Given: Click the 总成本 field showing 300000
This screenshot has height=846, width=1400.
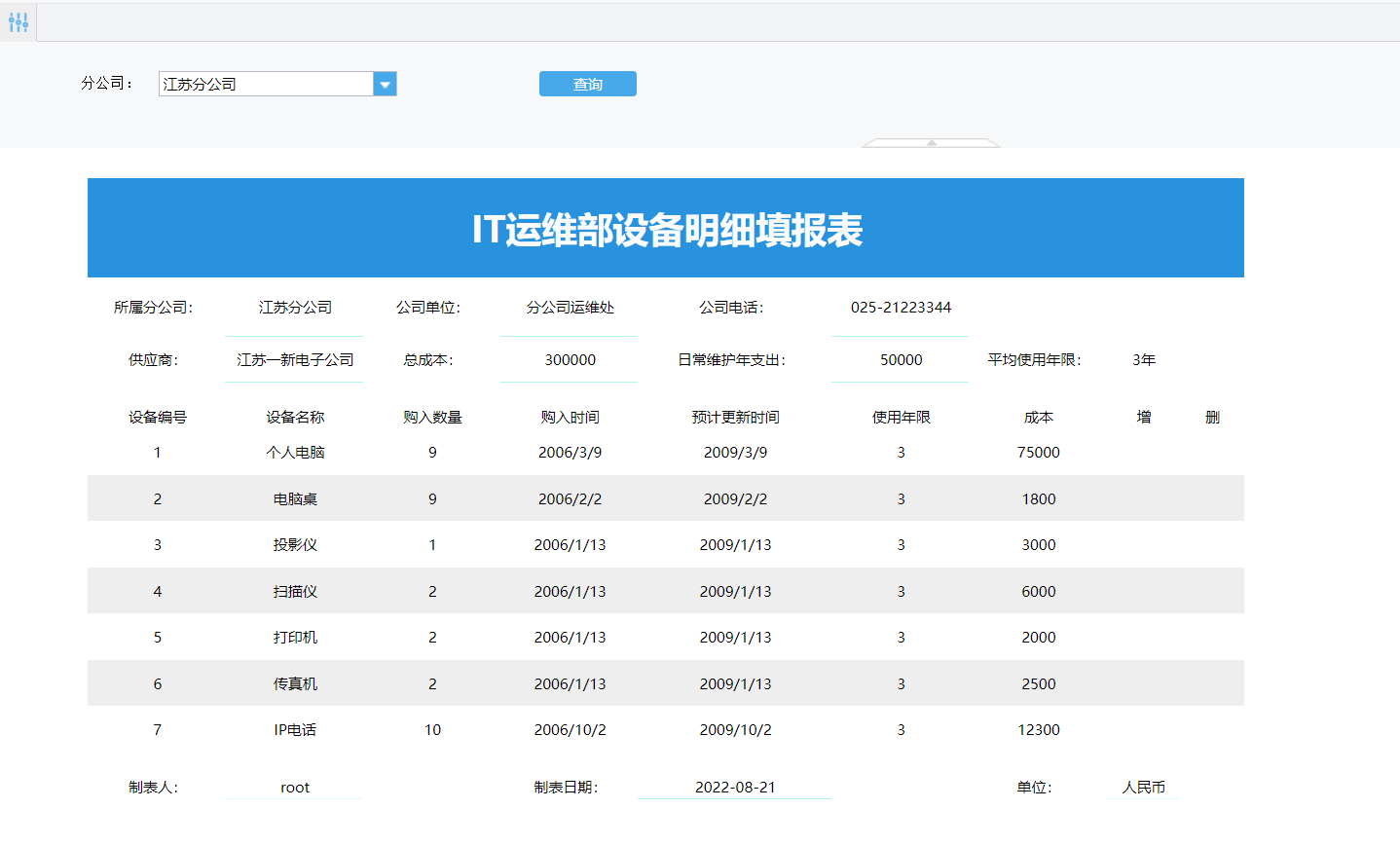Looking at the screenshot, I should pos(570,360).
